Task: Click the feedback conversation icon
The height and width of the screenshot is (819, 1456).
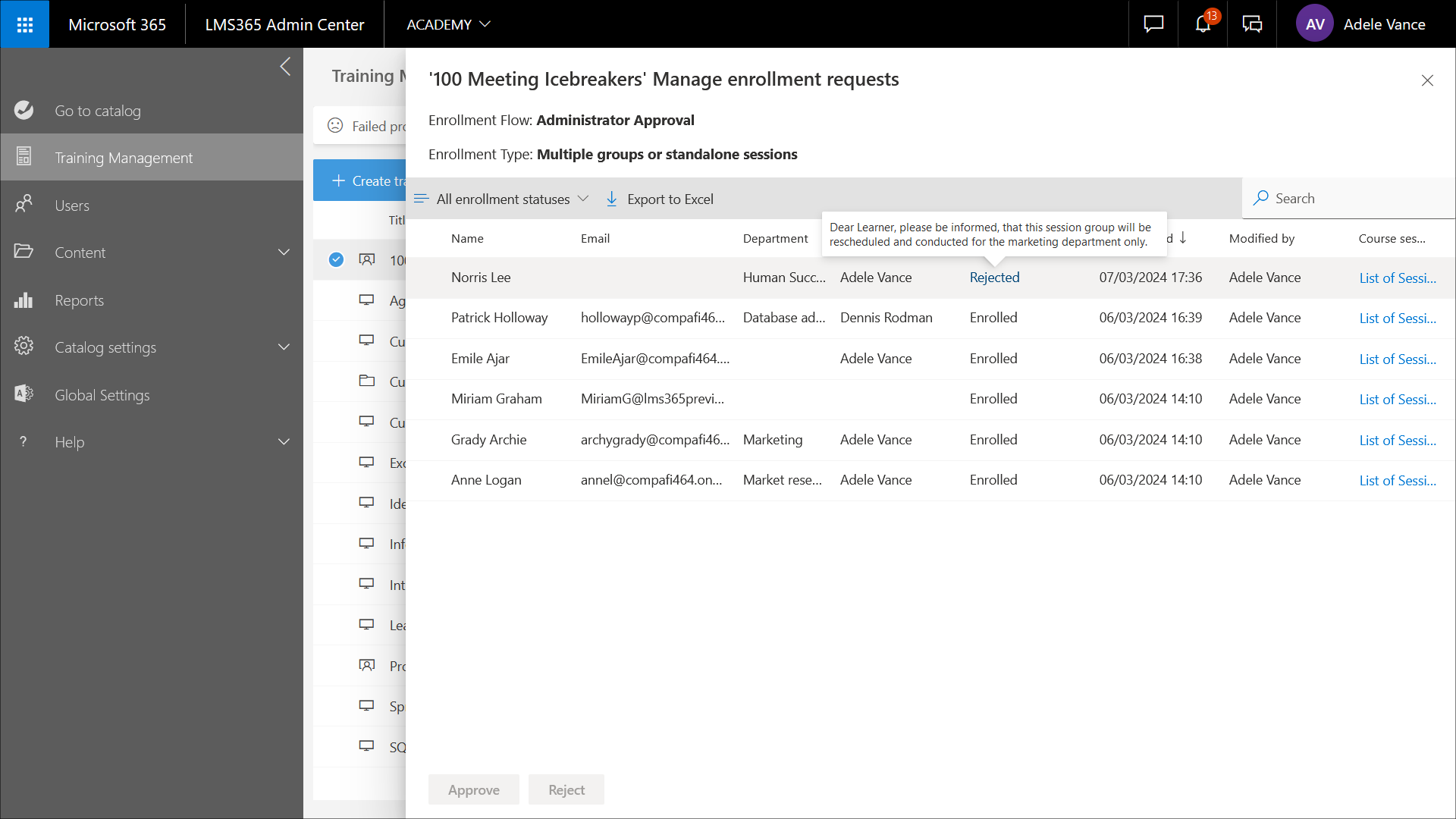Action: (x=1252, y=24)
